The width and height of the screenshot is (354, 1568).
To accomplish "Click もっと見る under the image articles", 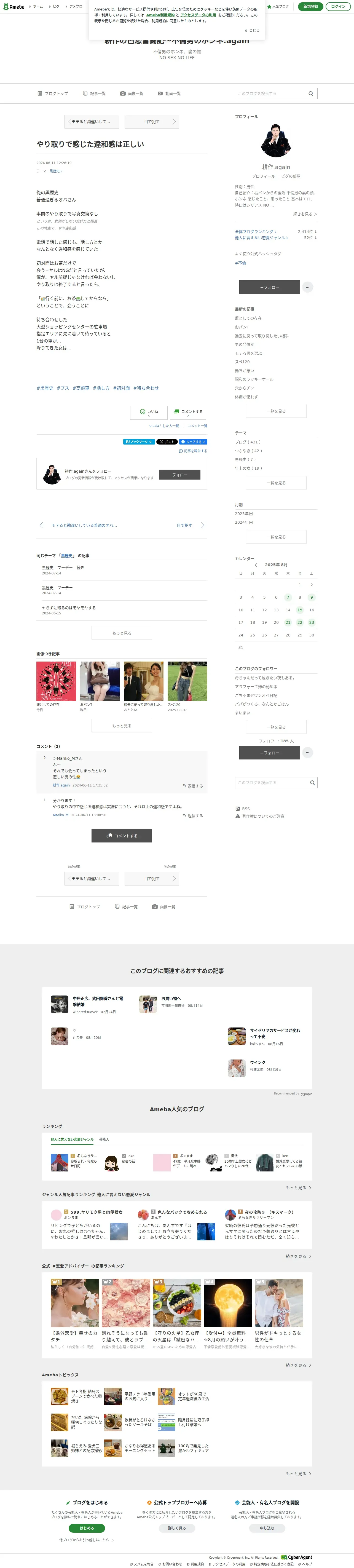I will 122,726.
